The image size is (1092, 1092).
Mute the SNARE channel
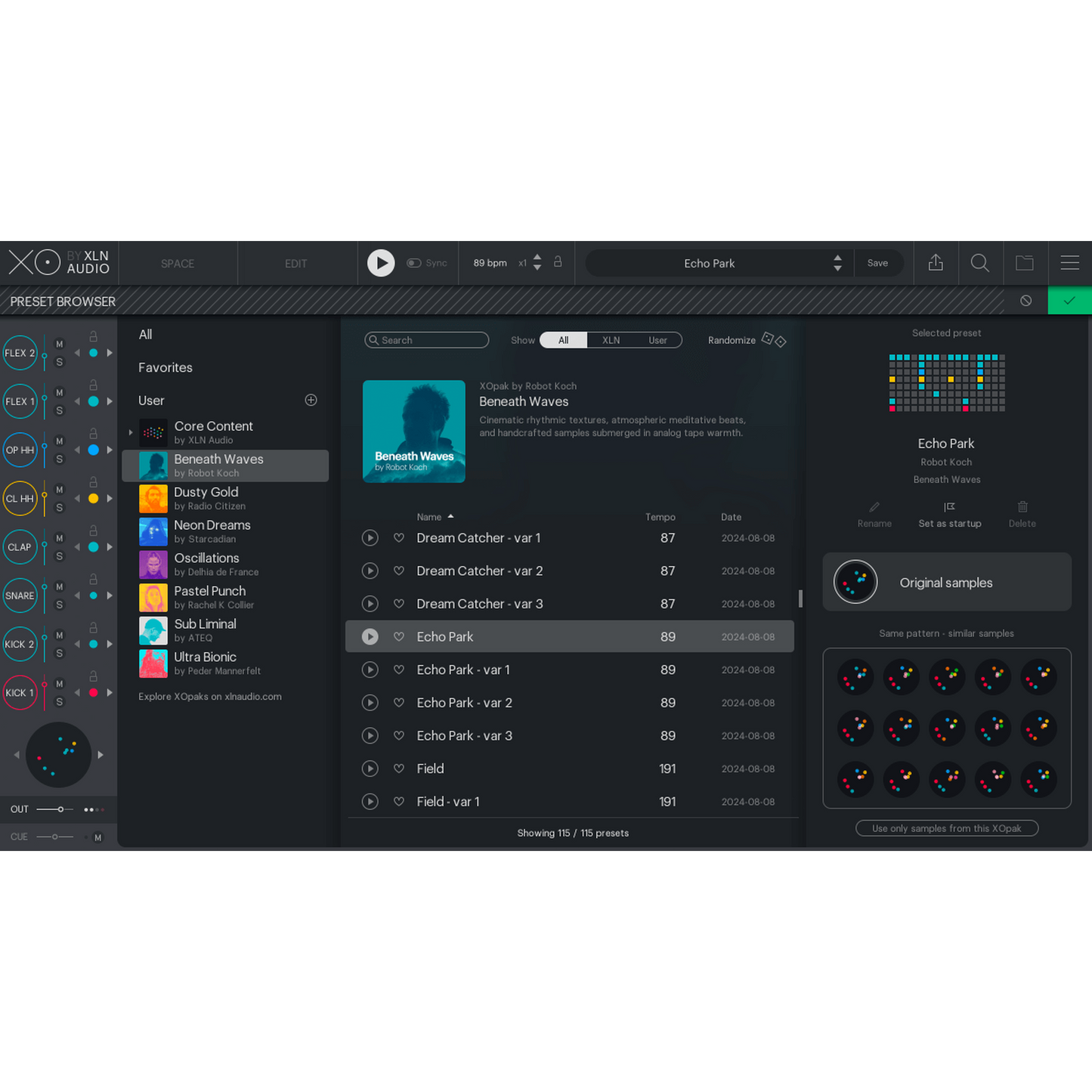(60, 586)
